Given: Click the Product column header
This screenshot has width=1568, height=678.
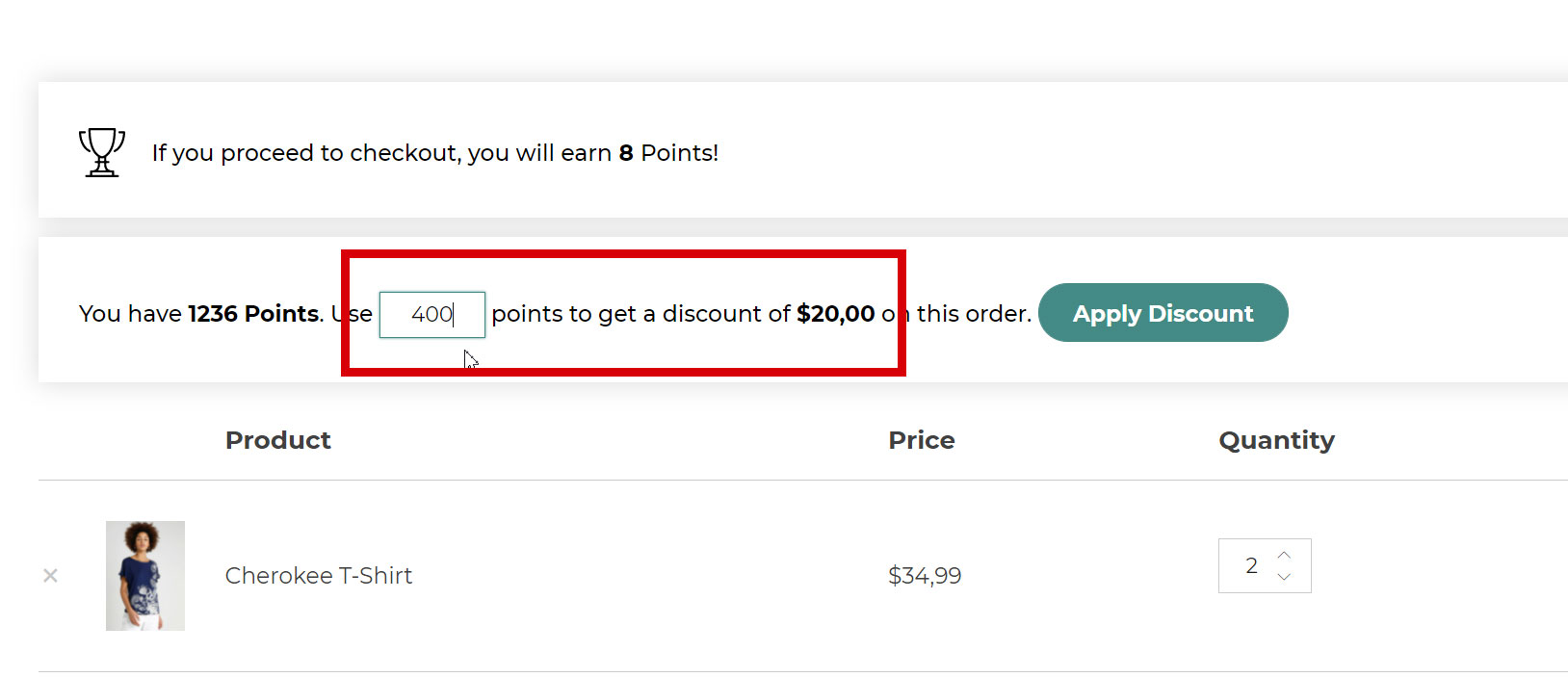Looking at the screenshot, I should tap(277, 440).
